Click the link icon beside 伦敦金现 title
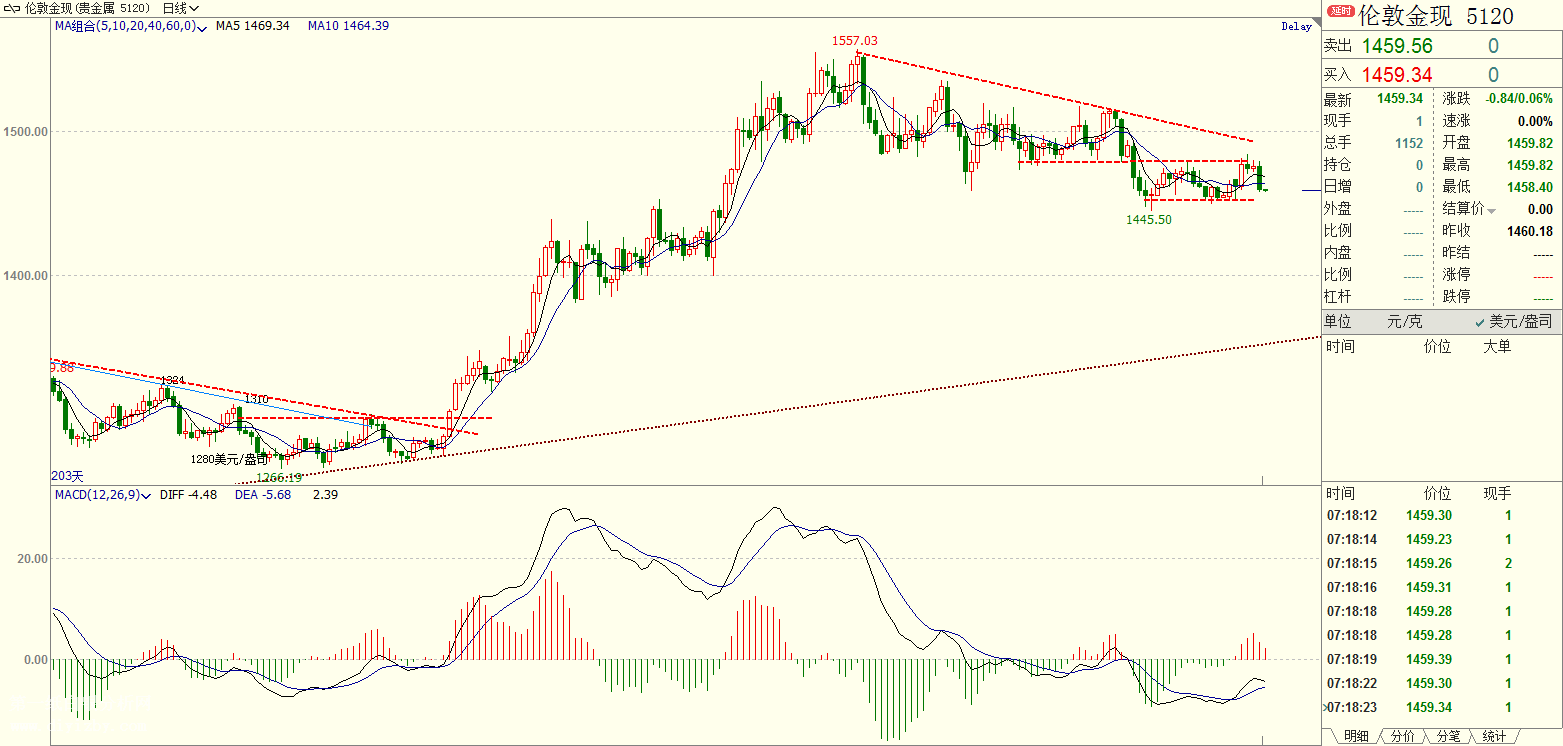 (x=11, y=7)
